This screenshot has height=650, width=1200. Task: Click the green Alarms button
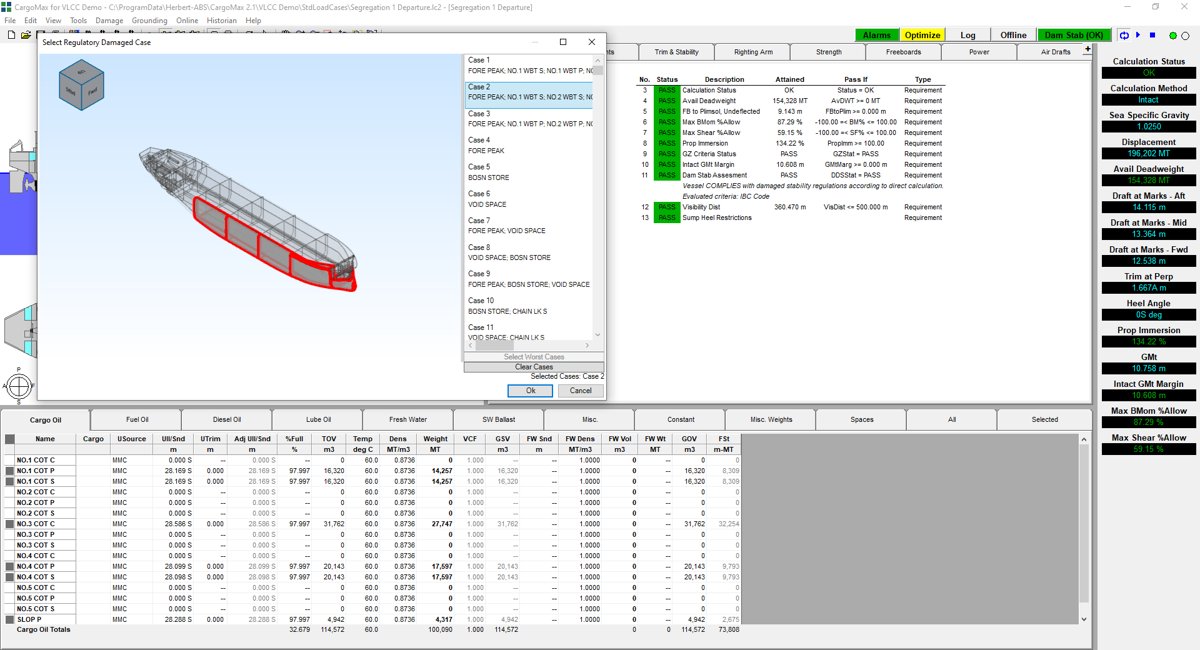[877, 35]
